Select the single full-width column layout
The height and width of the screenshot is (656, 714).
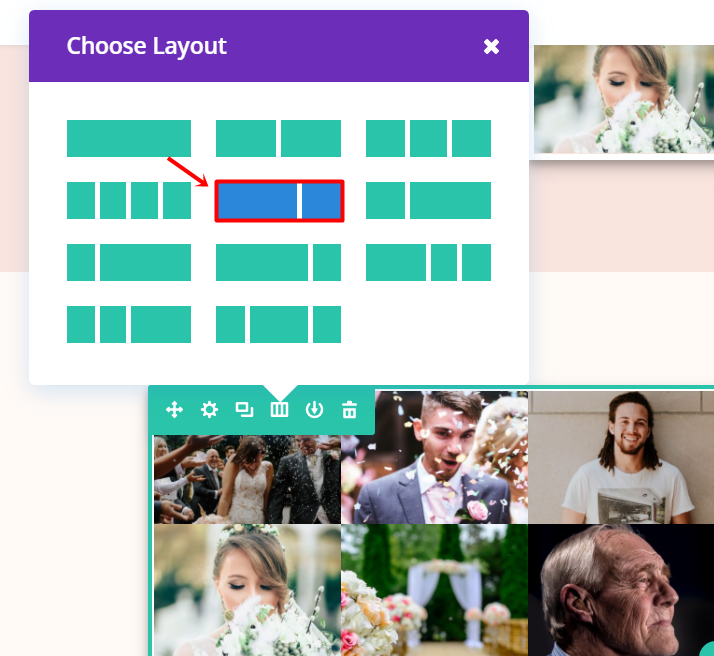point(129,138)
